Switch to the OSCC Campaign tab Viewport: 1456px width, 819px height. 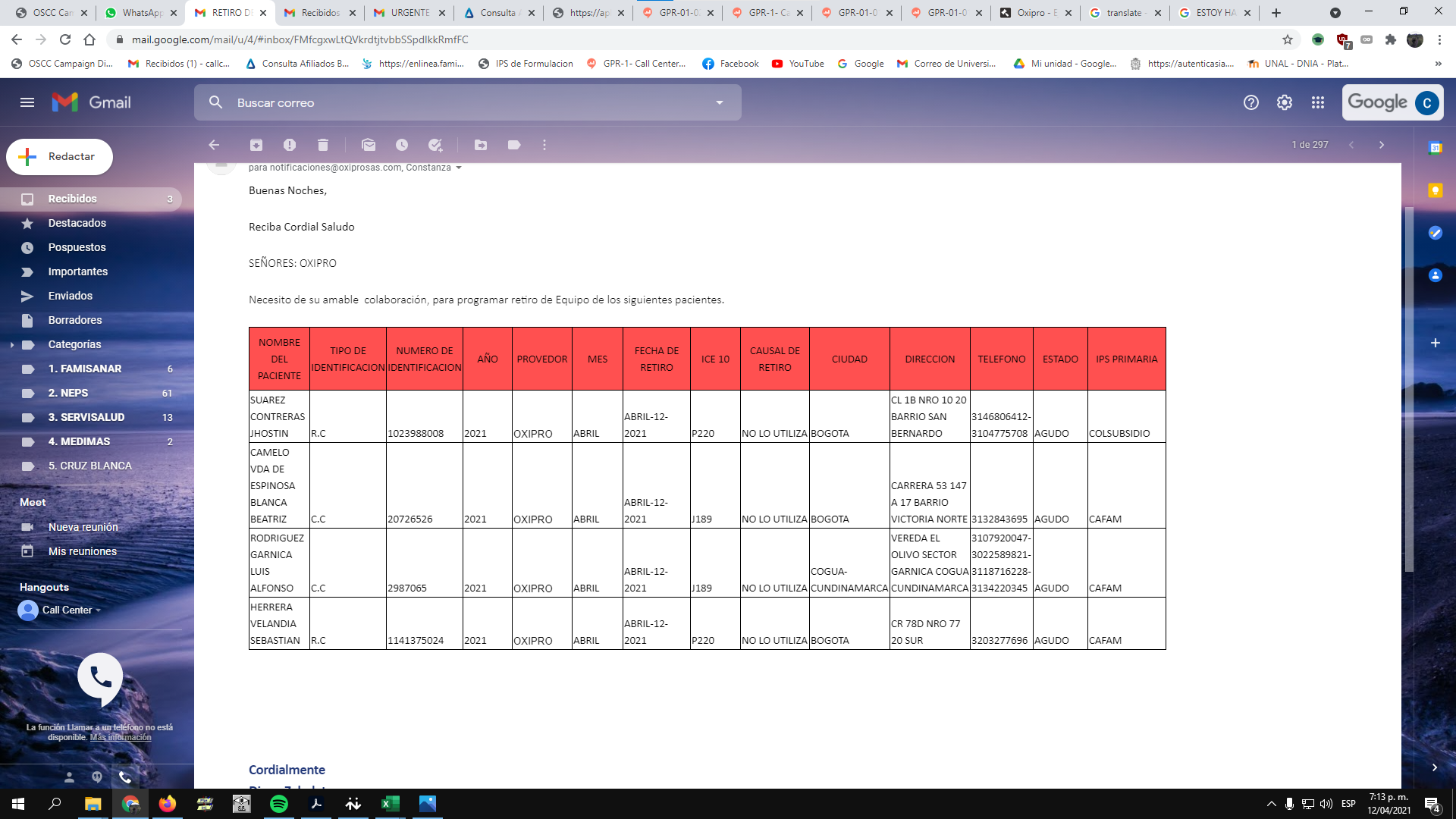52,13
